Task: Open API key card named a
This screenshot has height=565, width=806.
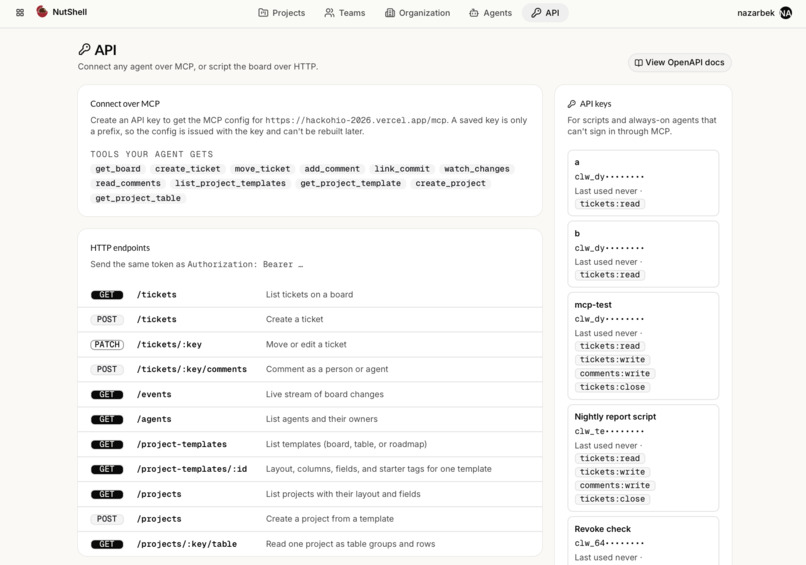Action: coord(643,183)
